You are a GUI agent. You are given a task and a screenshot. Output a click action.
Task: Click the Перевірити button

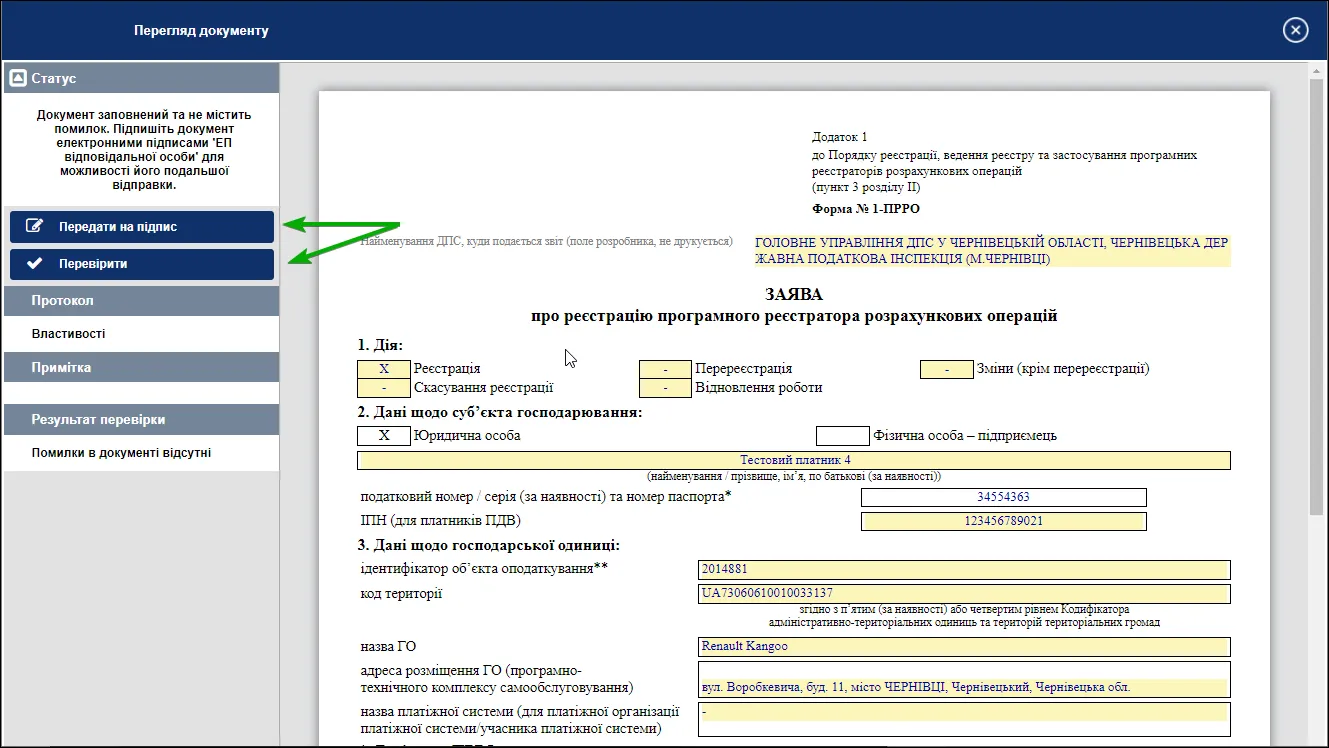click(x=141, y=264)
